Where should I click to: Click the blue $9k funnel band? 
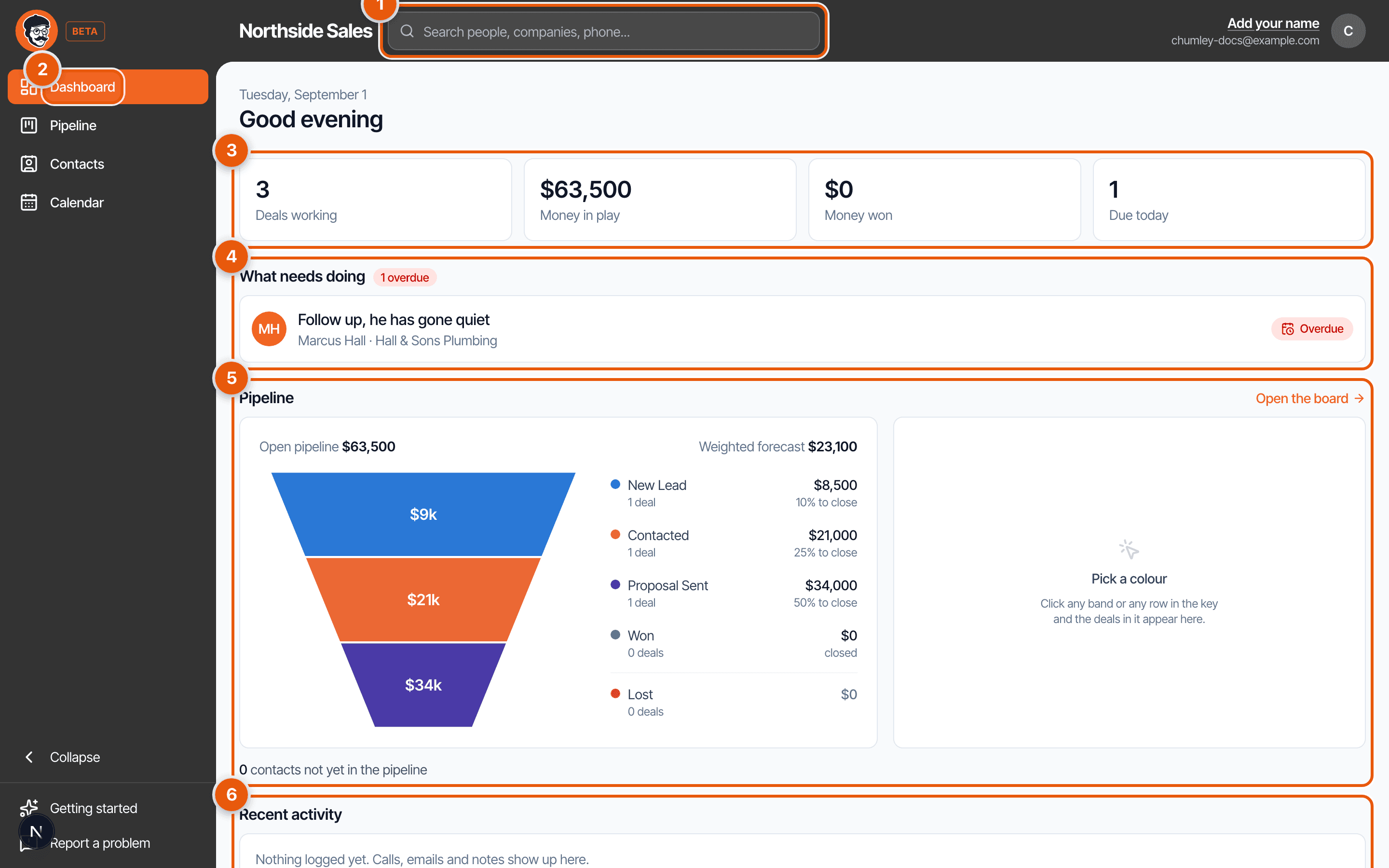click(423, 514)
